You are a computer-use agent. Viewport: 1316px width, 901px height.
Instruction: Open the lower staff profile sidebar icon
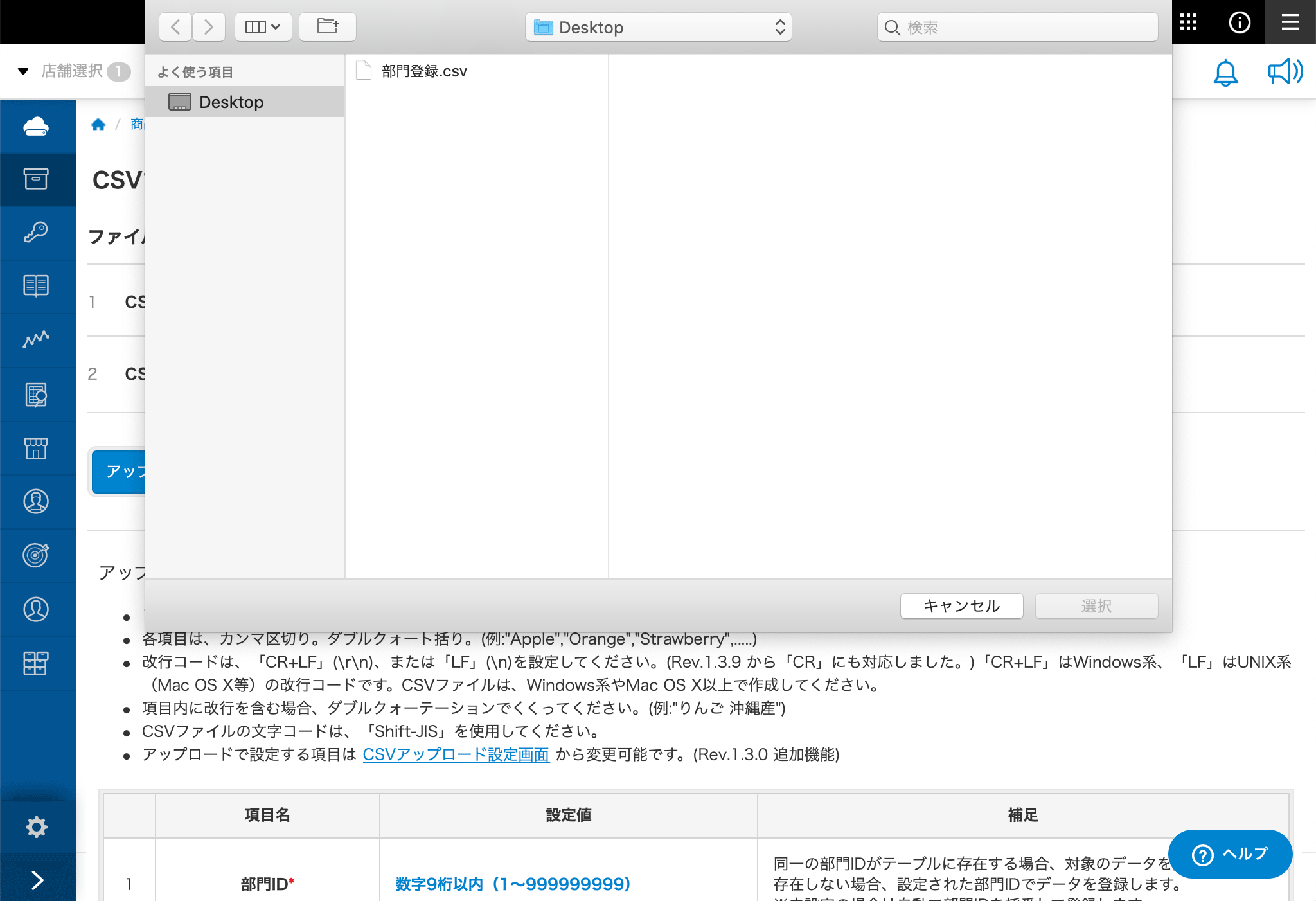point(37,609)
